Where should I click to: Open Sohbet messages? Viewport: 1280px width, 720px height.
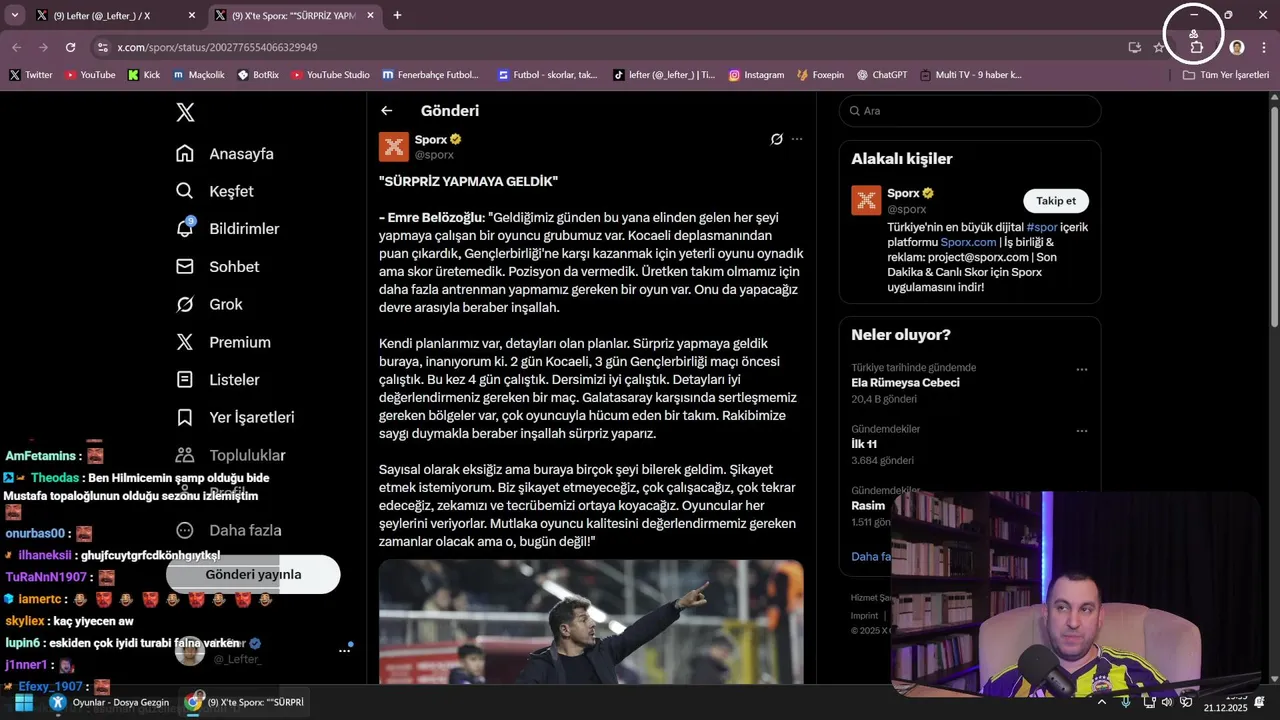point(218,267)
